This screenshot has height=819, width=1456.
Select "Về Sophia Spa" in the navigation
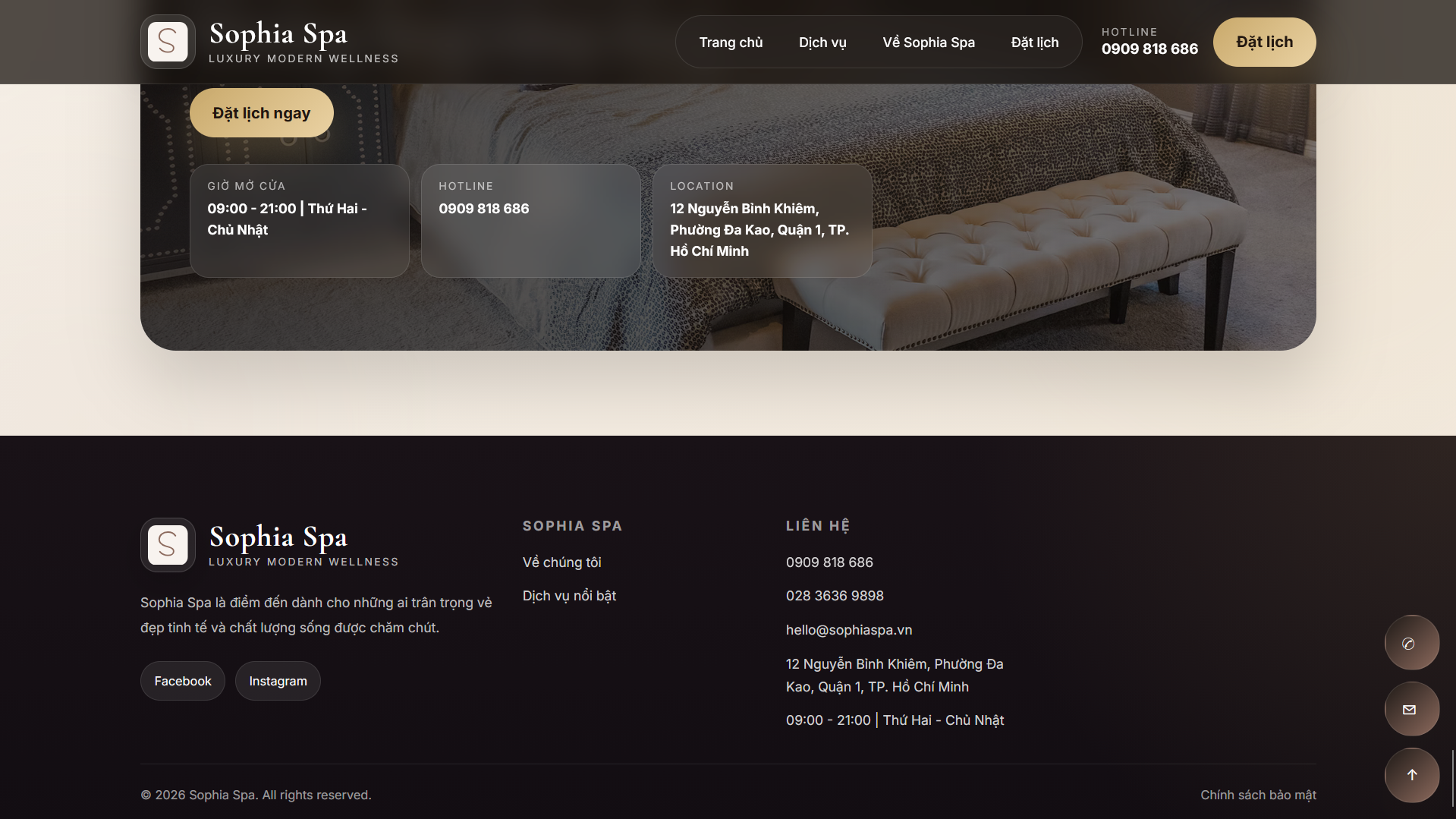click(x=928, y=42)
